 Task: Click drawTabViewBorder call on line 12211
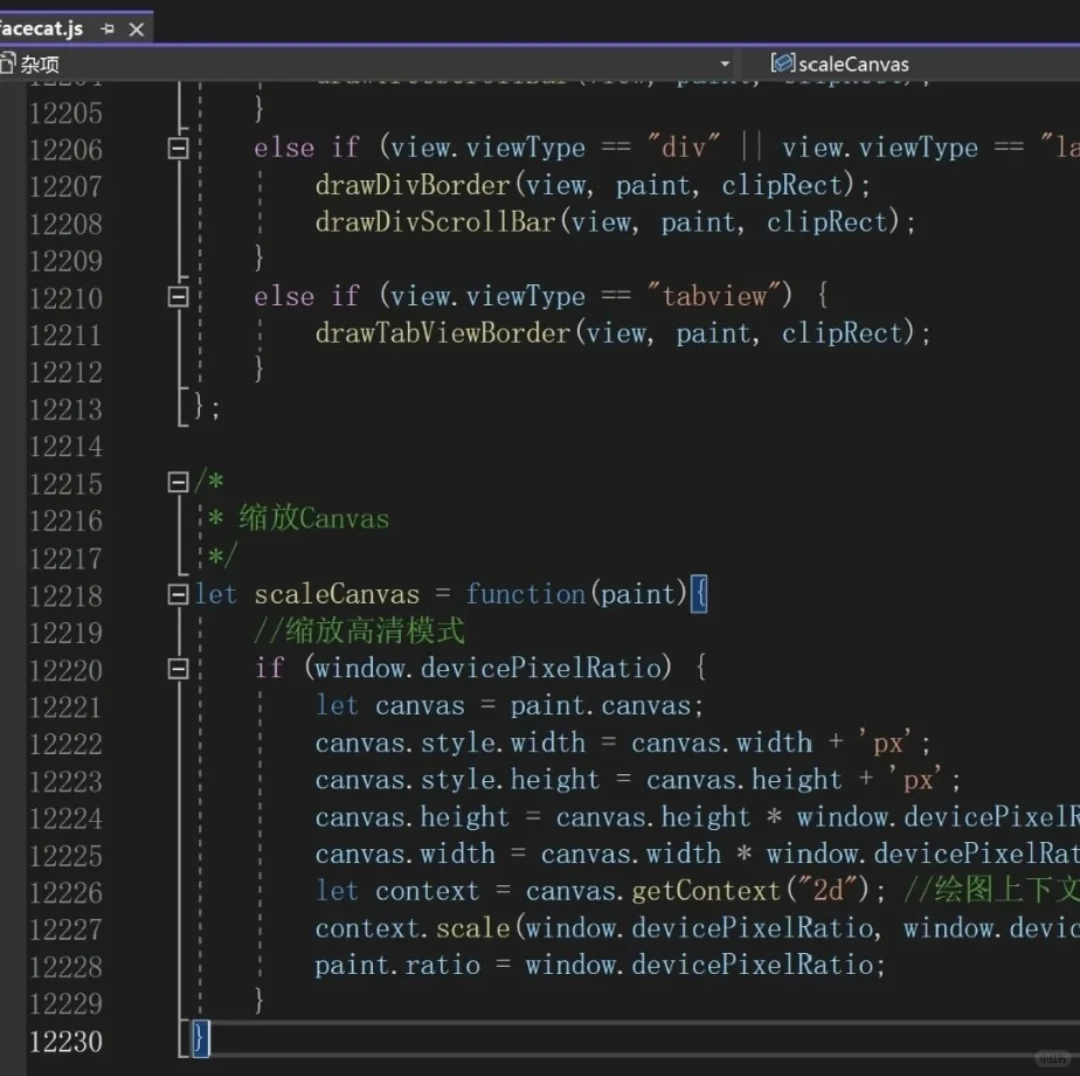(x=443, y=333)
